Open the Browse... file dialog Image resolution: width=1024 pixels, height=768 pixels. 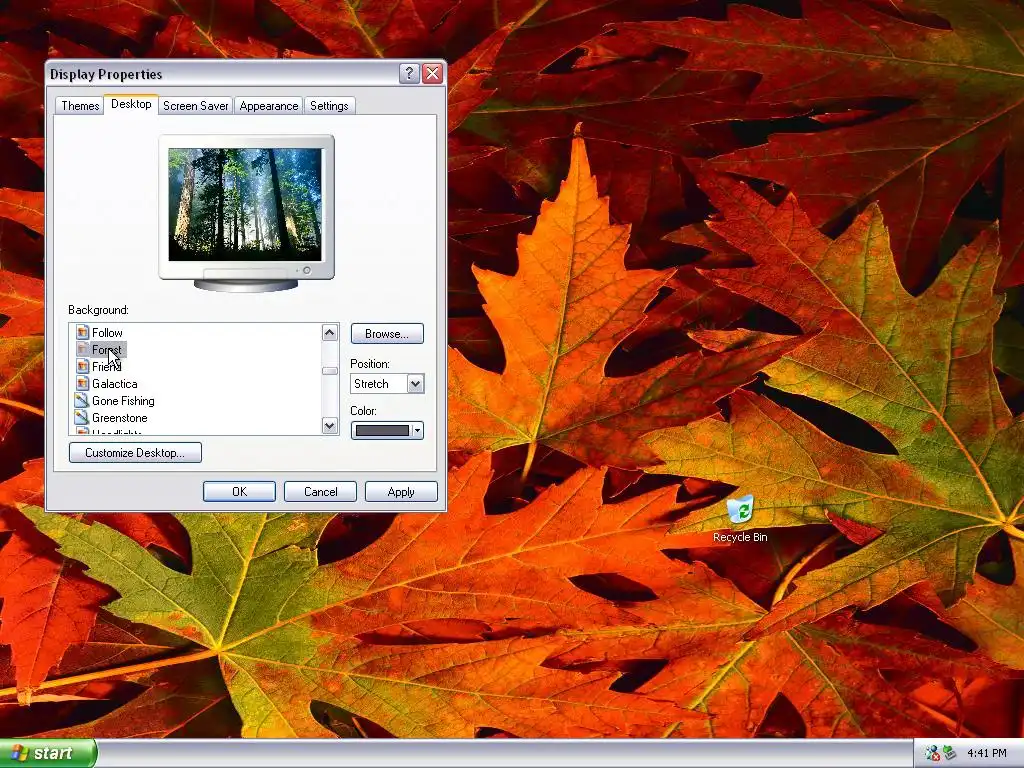tap(387, 334)
